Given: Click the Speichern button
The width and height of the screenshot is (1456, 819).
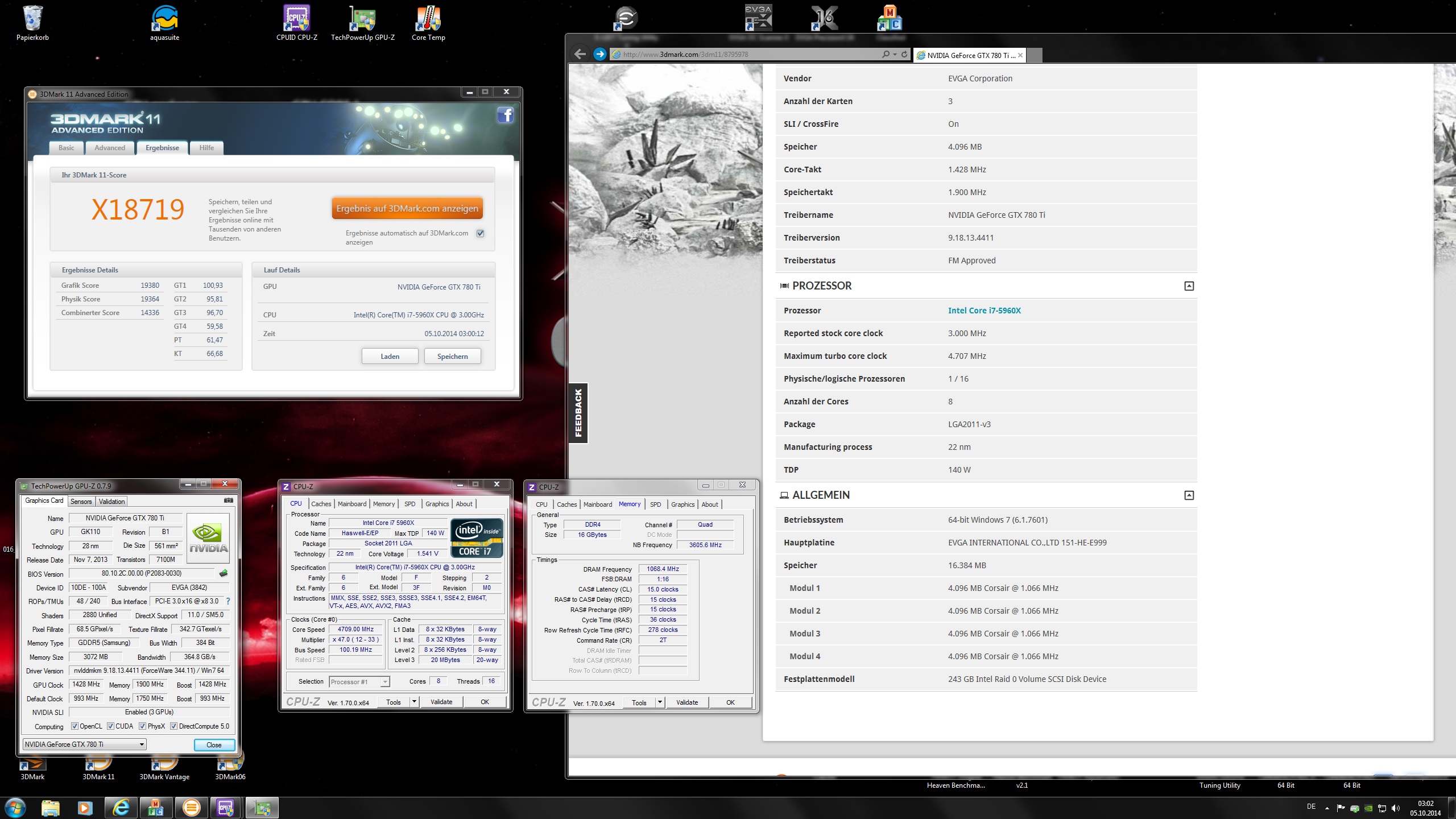Looking at the screenshot, I should pos(453,356).
